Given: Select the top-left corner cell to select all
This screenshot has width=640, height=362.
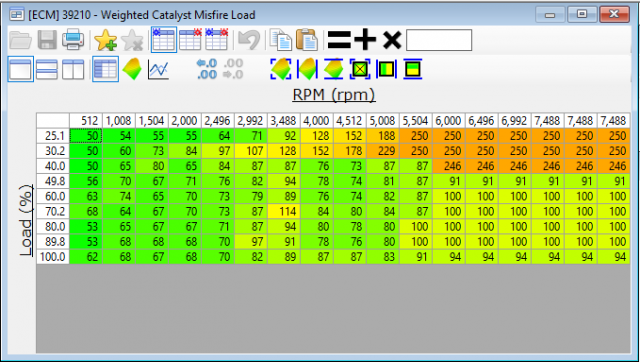Looking at the screenshot, I should [x=53, y=121].
